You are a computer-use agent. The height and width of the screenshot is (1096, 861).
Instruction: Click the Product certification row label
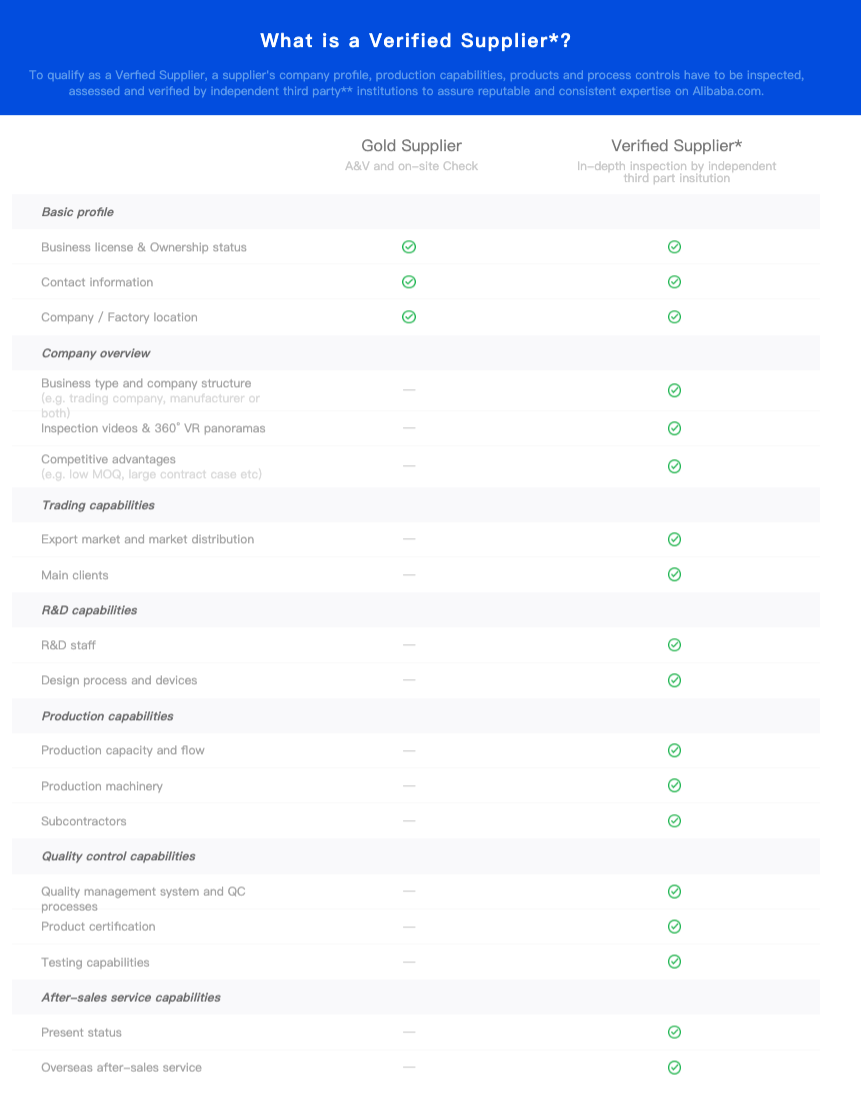pyautogui.click(x=98, y=926)
